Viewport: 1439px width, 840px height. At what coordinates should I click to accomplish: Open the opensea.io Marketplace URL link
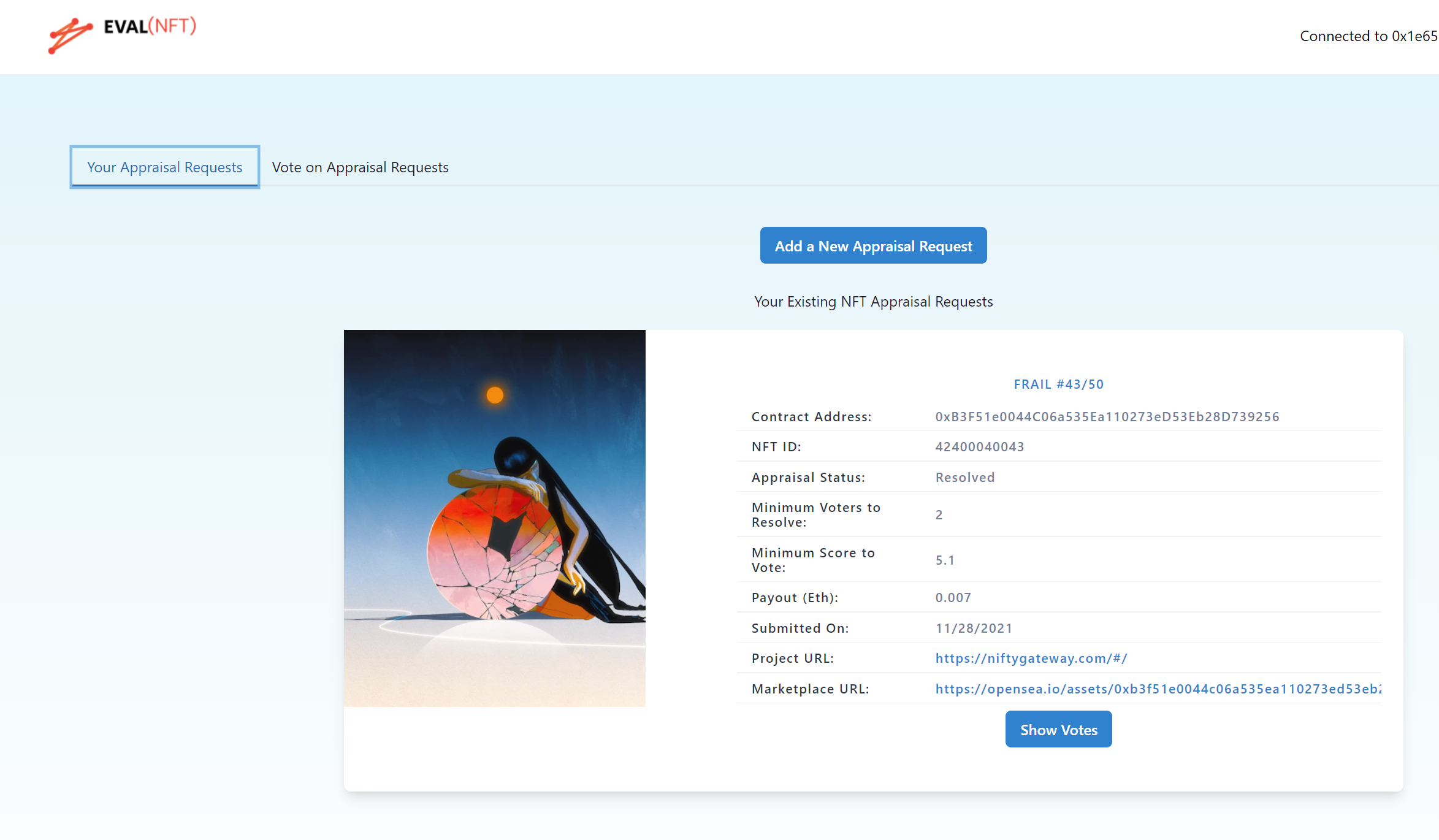(1158, 689)
